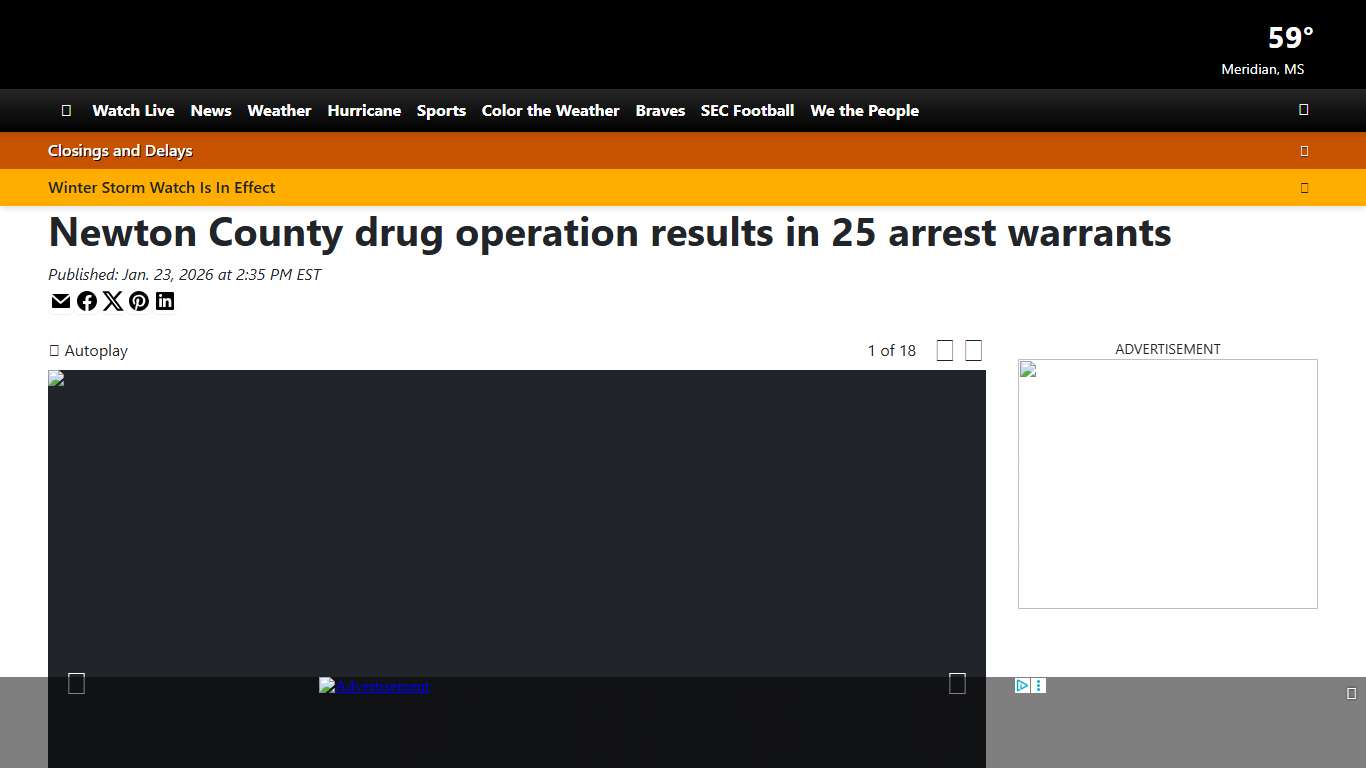Click the Watch Live link
Viewport: 1366px width, 768px height.
pos(133,110)
